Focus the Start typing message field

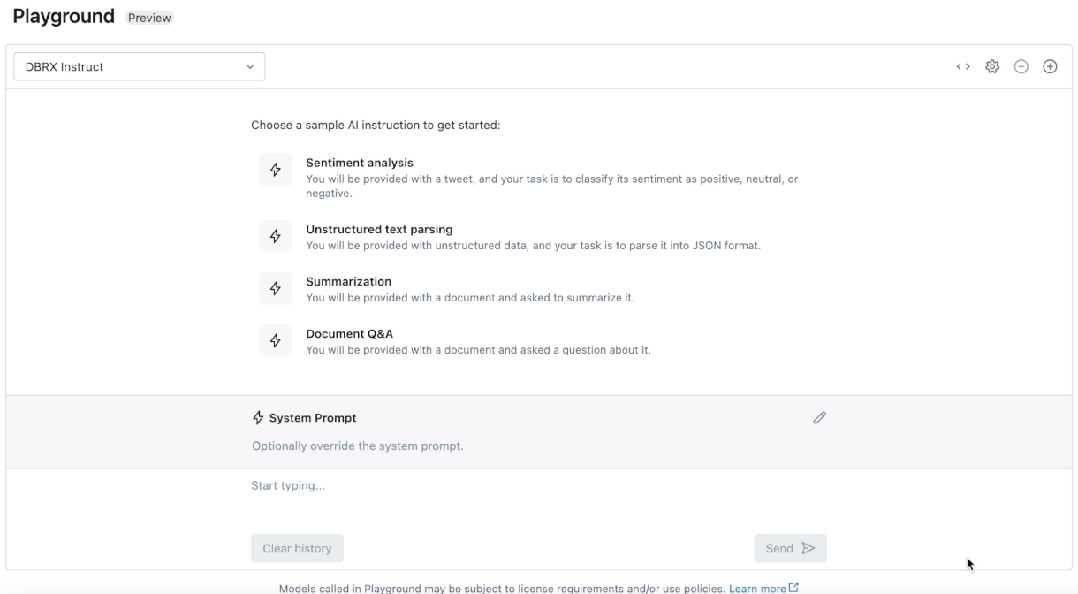tap(538, 487)
